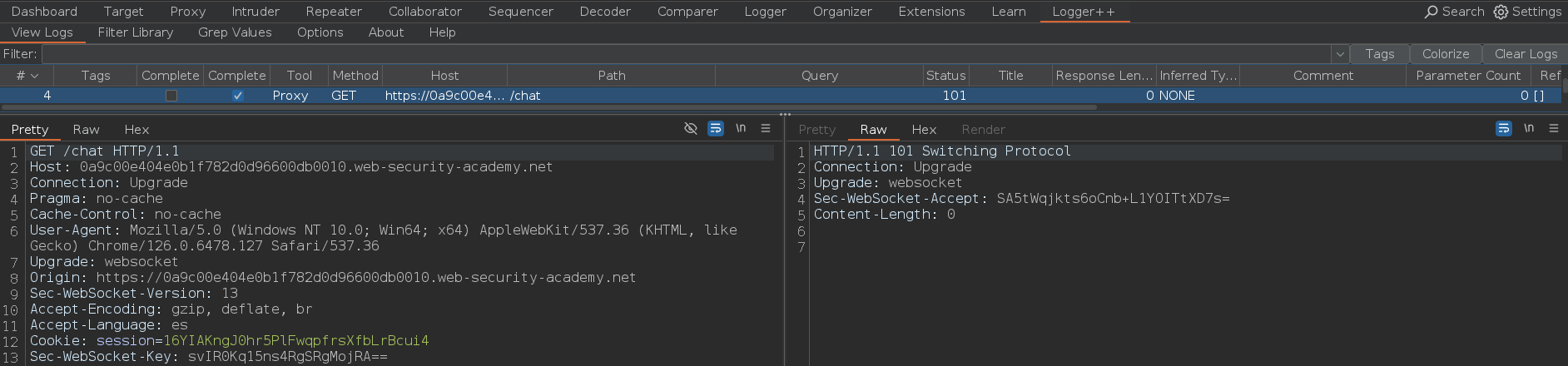1568x366 pixels.
Task: Click inside the Filter input field
Action: pos(686,54)
